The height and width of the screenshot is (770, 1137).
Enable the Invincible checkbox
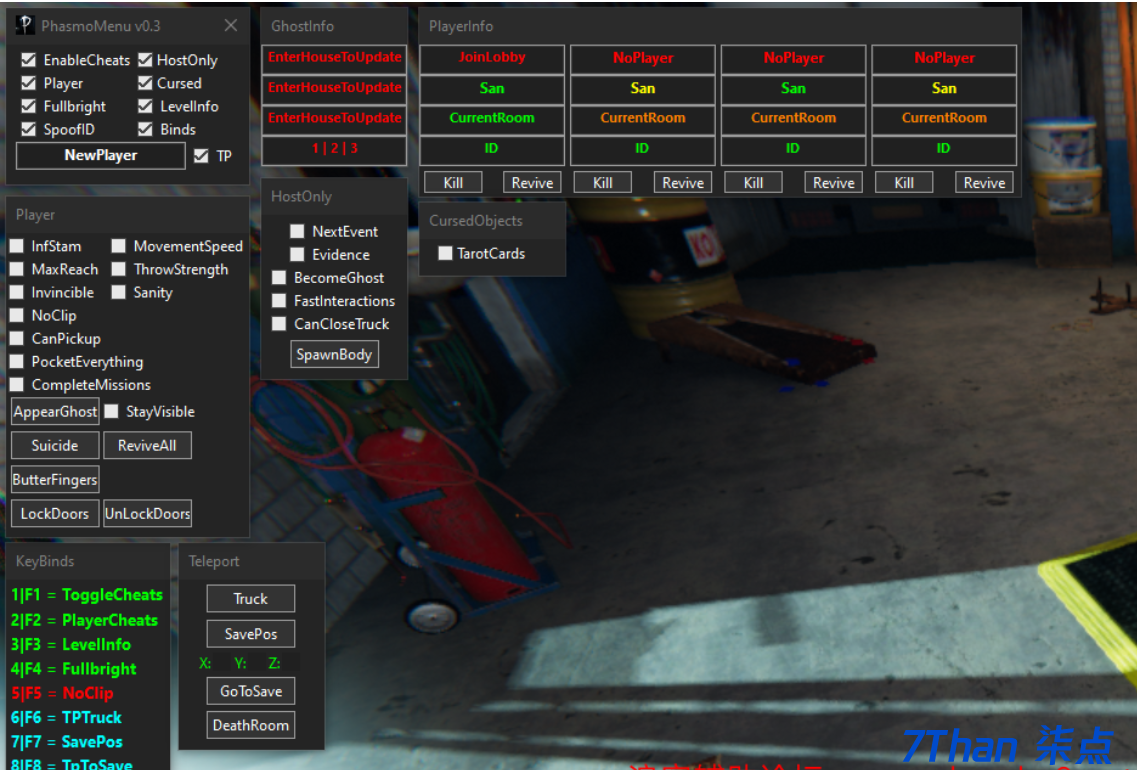click(17, 292)
